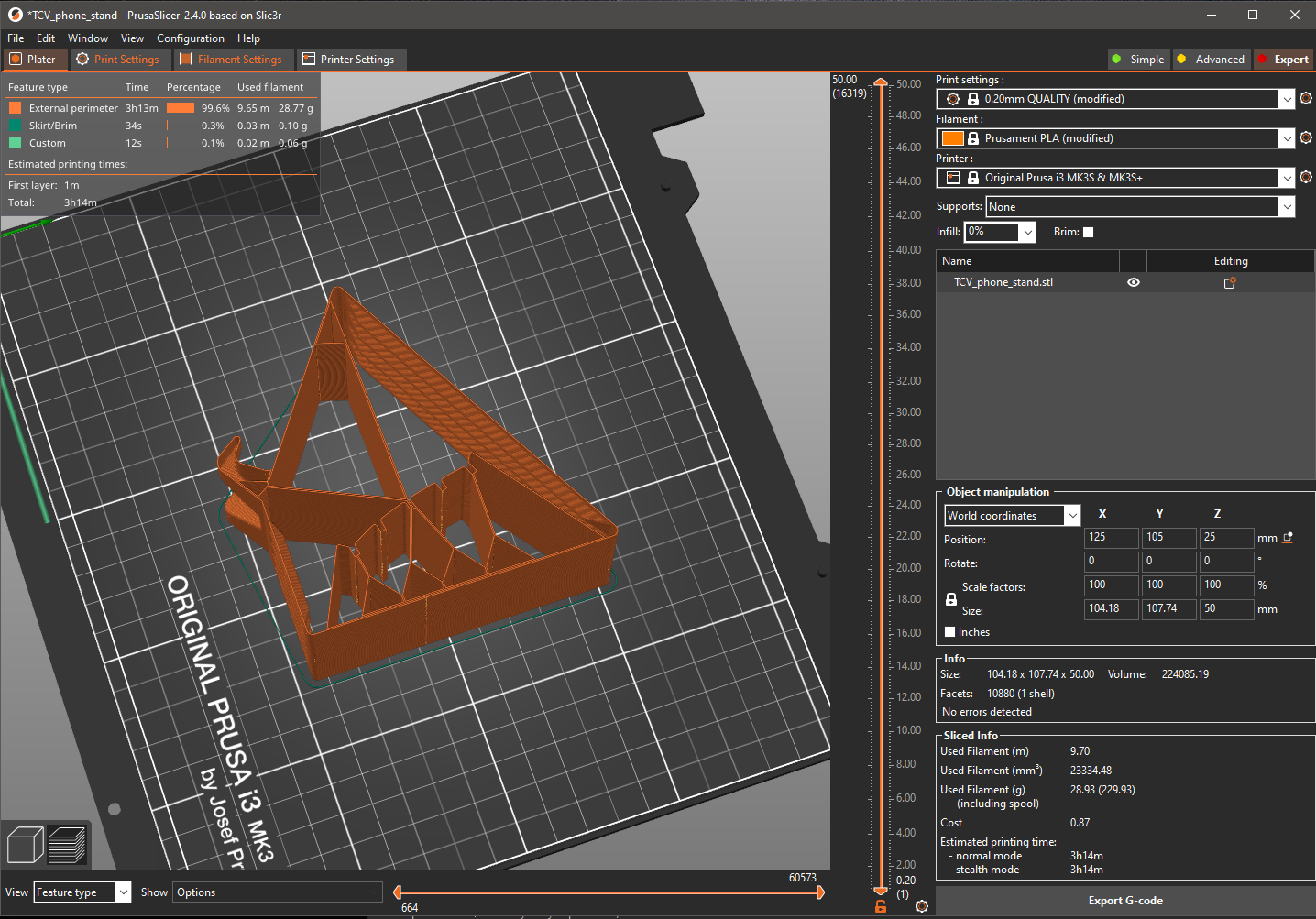1316x919 pixels.
Task: Expand the Infill percentage dropdown
Action: [x=1000, y=232]
